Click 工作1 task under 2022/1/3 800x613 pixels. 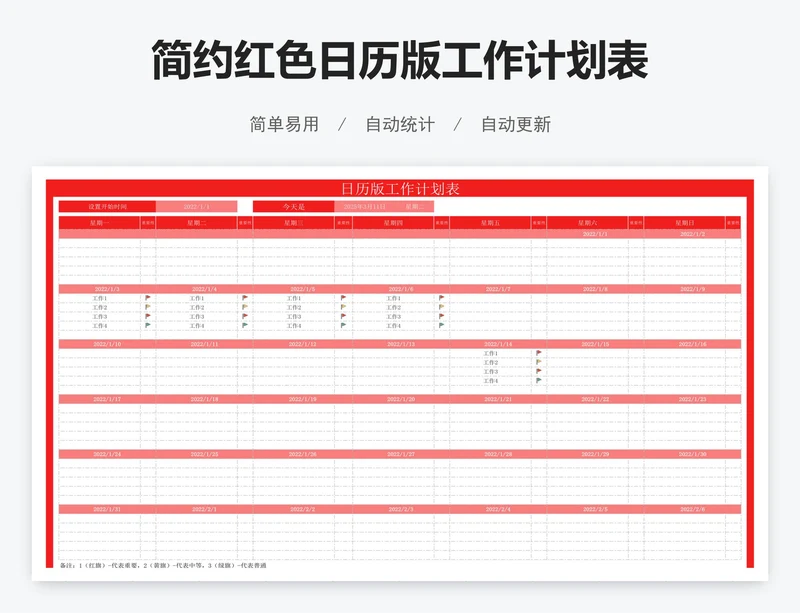click(99, 298)
